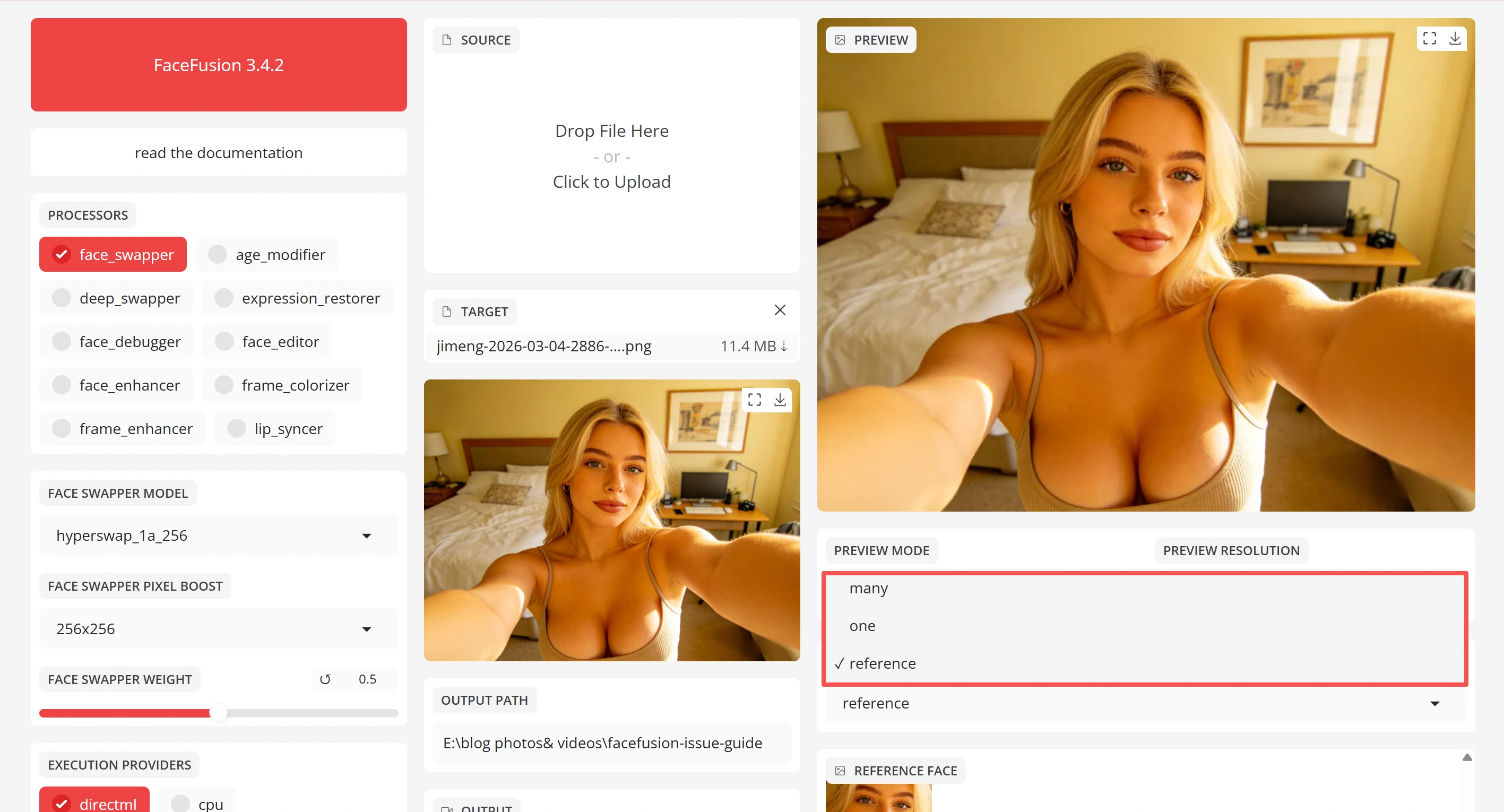The image size is (1504, 812).
Task: Click the 11.4 MB file size text
Action: (x=748, y=346)
